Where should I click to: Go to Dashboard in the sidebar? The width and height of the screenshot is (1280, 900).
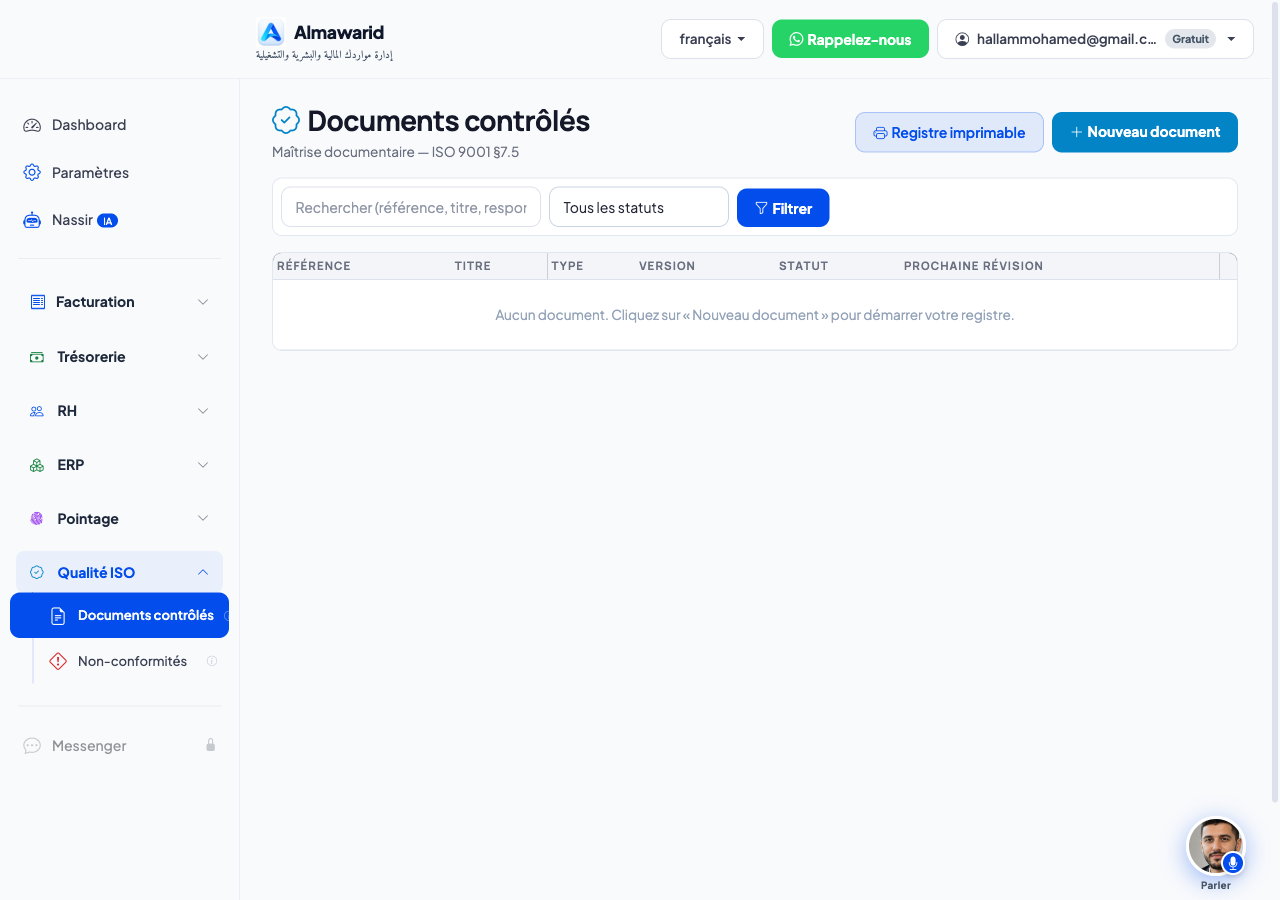pos(119,125)
